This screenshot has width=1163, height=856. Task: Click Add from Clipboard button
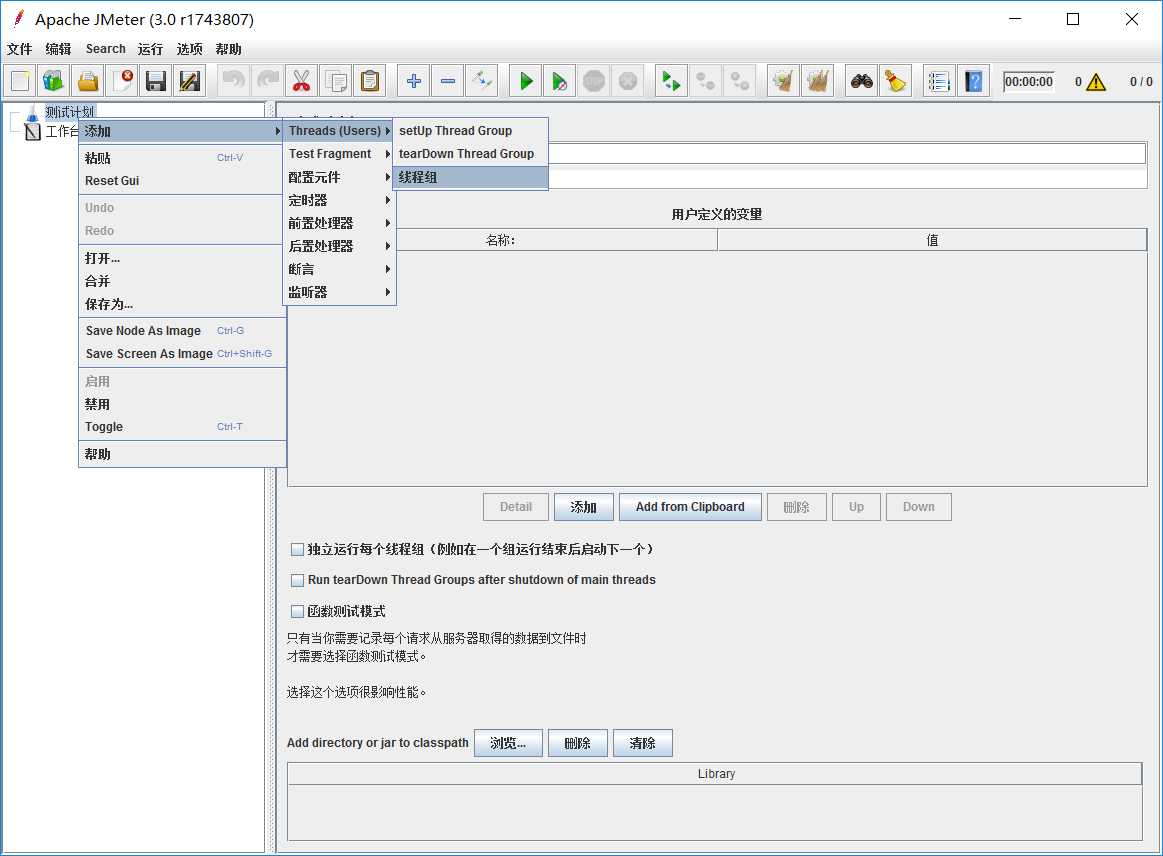[690, 507]
